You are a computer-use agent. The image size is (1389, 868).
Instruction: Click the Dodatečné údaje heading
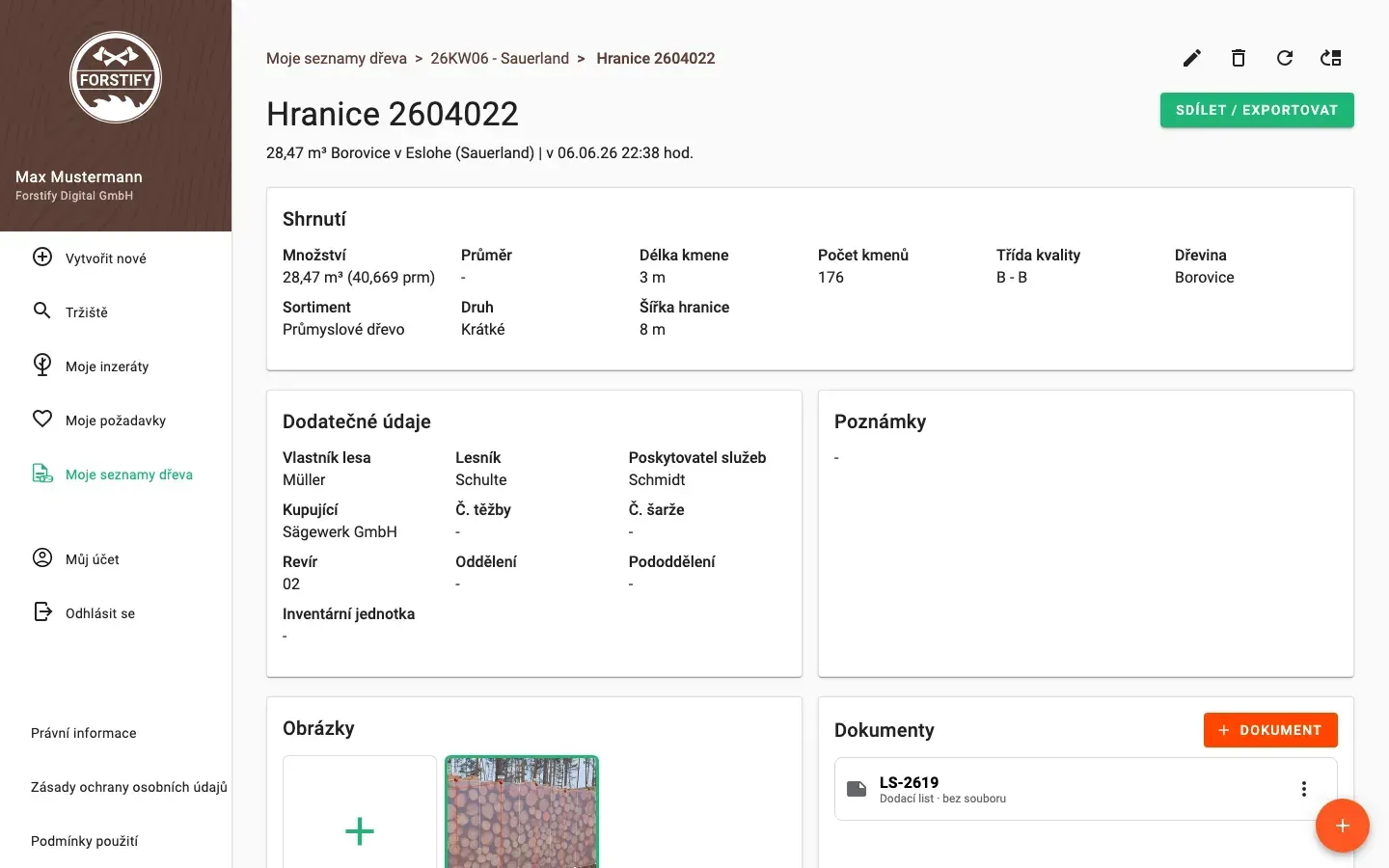tap(357, 421)
